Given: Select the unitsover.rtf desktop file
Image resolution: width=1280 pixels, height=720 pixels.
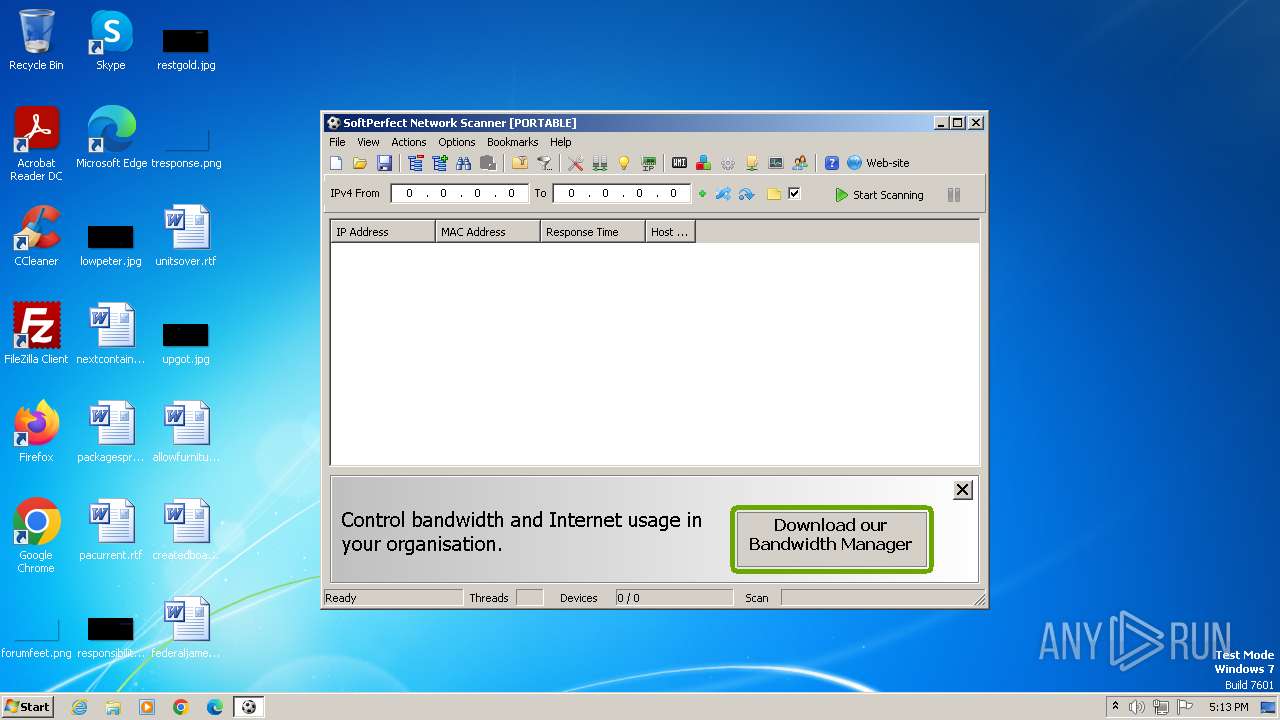Looking at the screenshot, I should (x=186, y=236).
